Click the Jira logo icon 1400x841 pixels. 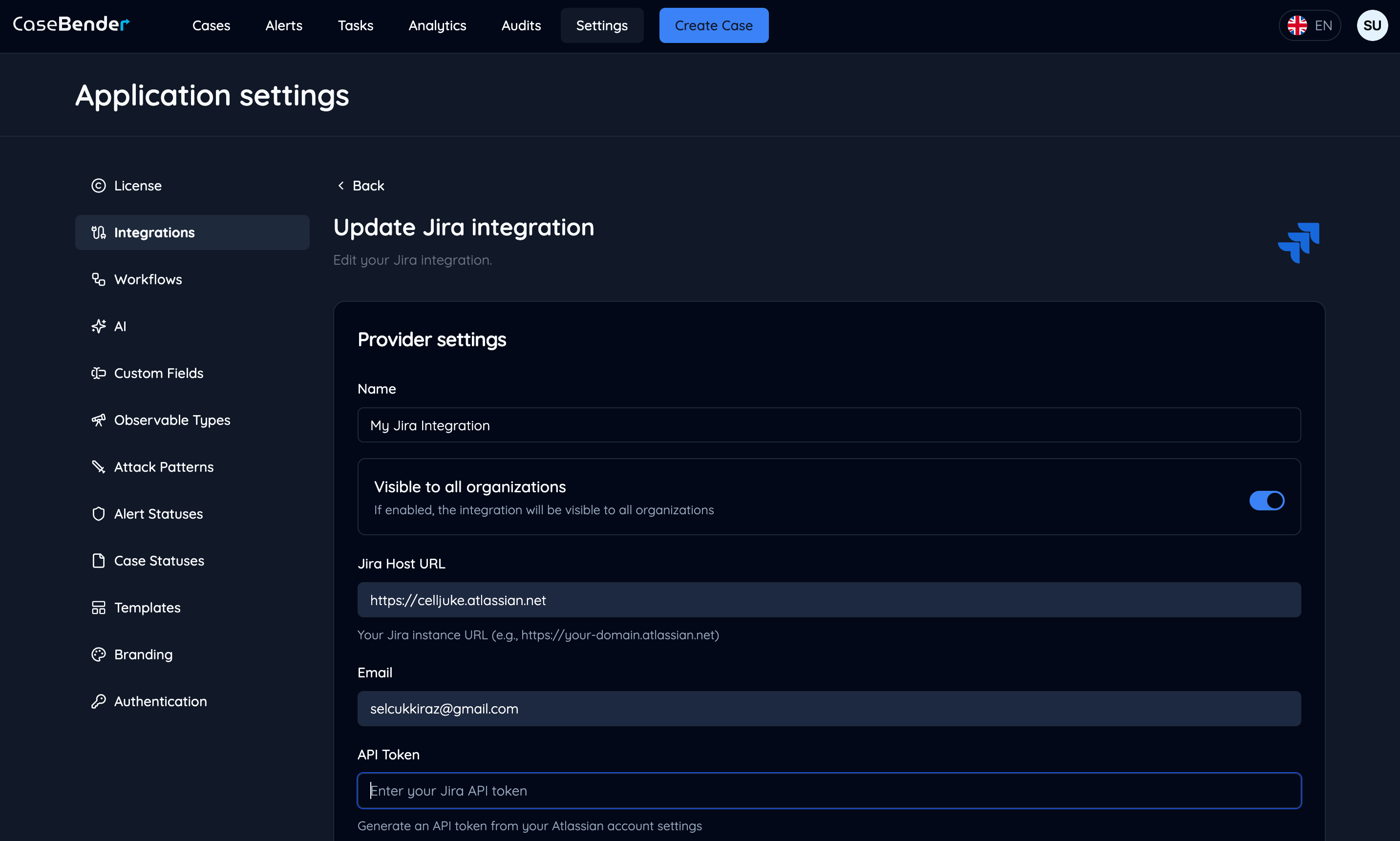1298,243
